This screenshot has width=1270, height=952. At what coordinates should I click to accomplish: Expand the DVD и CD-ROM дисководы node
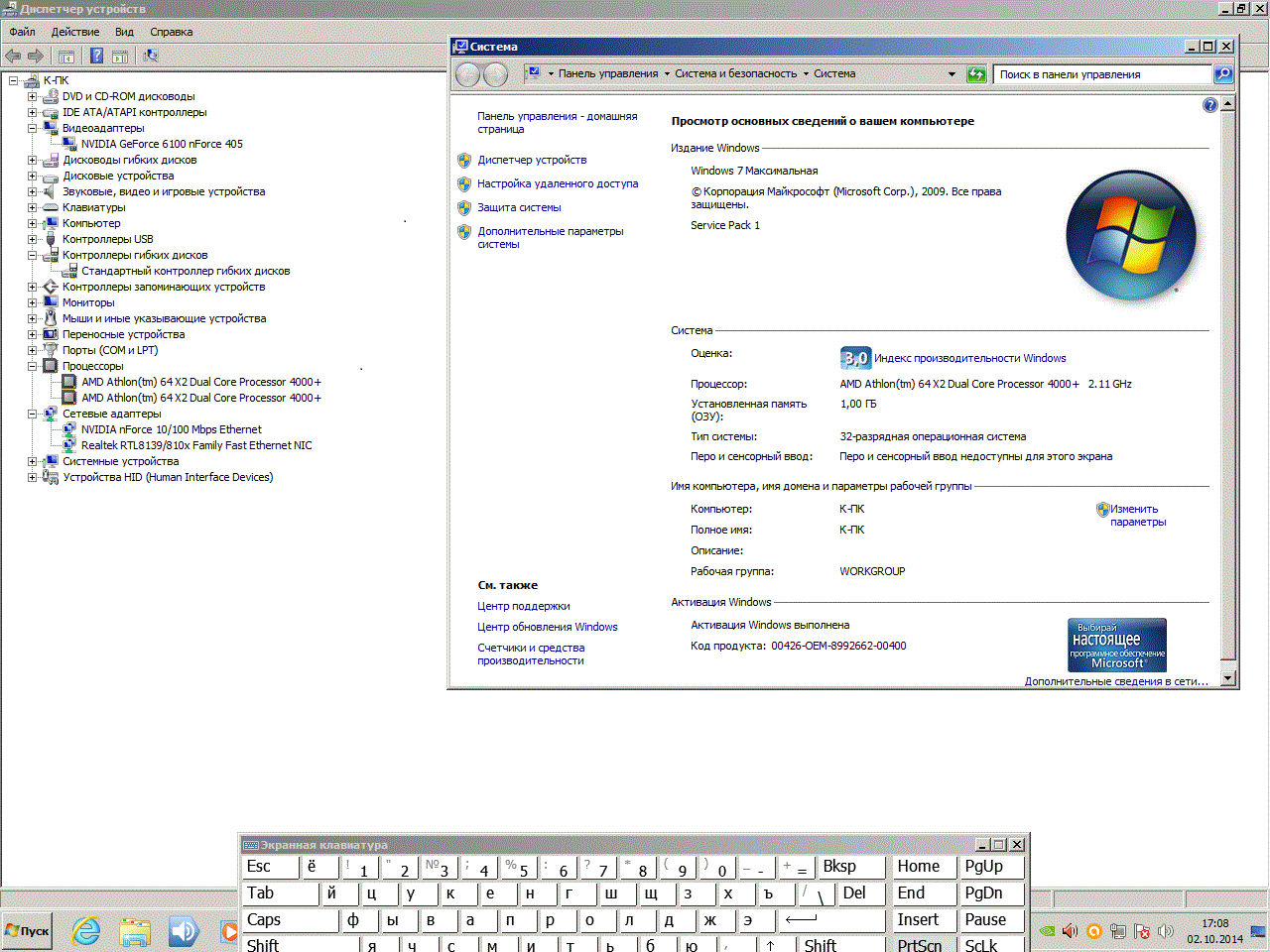(x=32, y=96)
